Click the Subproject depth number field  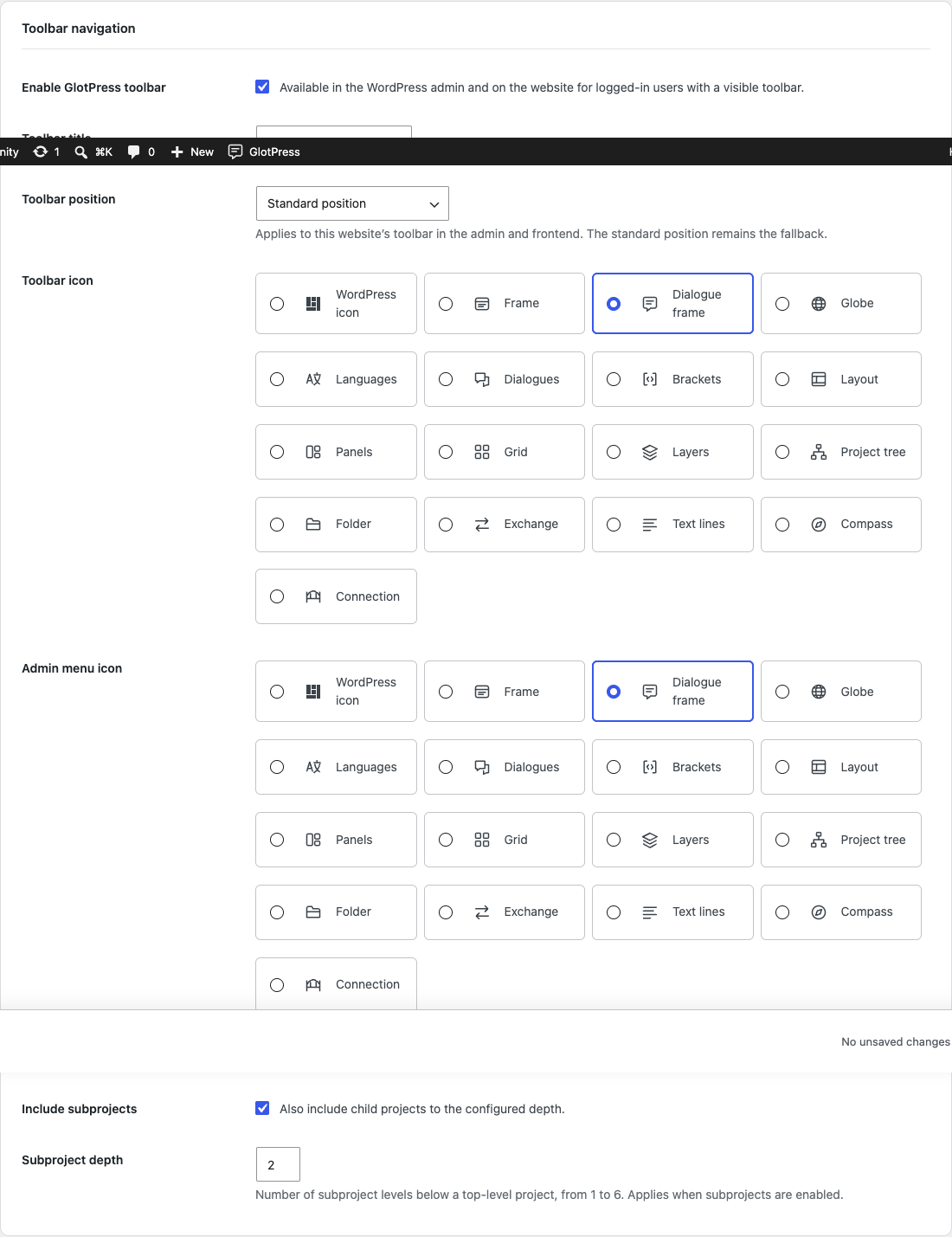pos(278,1164)
